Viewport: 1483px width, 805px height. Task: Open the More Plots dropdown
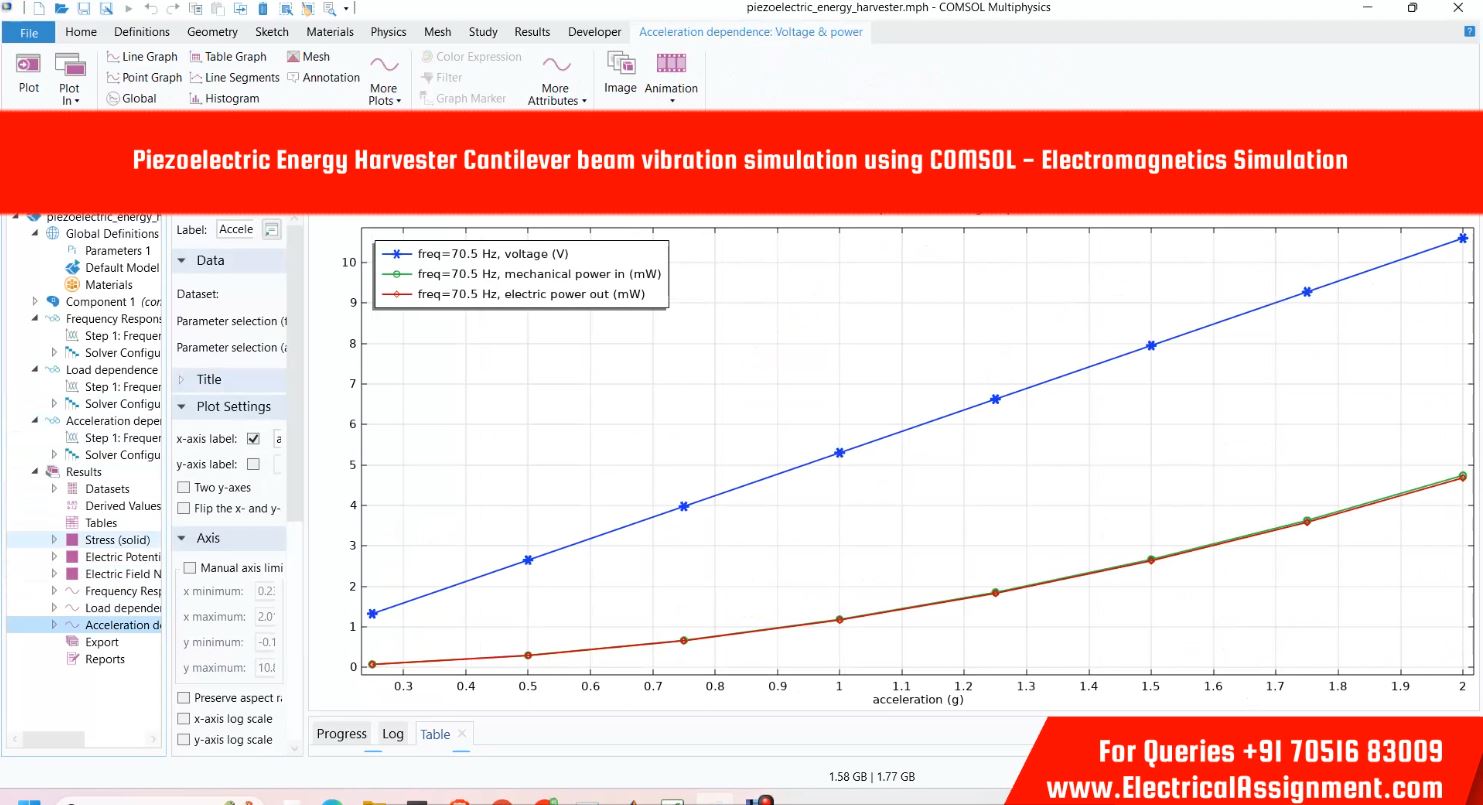[384, 80]
